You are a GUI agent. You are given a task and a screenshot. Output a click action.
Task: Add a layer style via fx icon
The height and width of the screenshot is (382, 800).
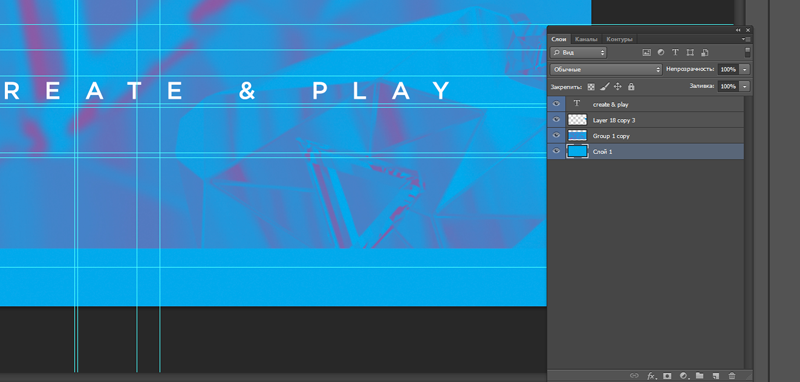coord(651,376)
